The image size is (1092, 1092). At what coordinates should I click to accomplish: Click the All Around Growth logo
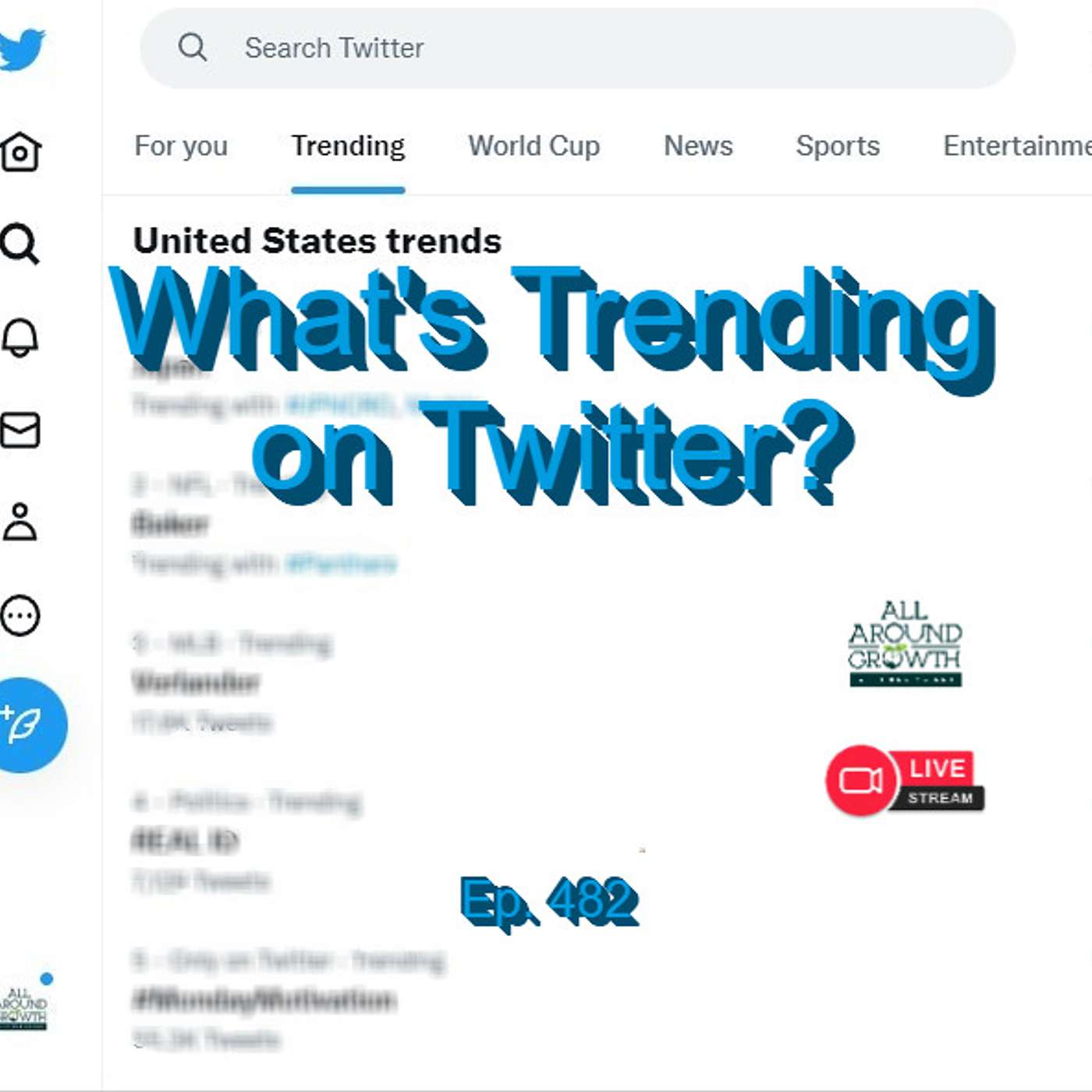905,643
